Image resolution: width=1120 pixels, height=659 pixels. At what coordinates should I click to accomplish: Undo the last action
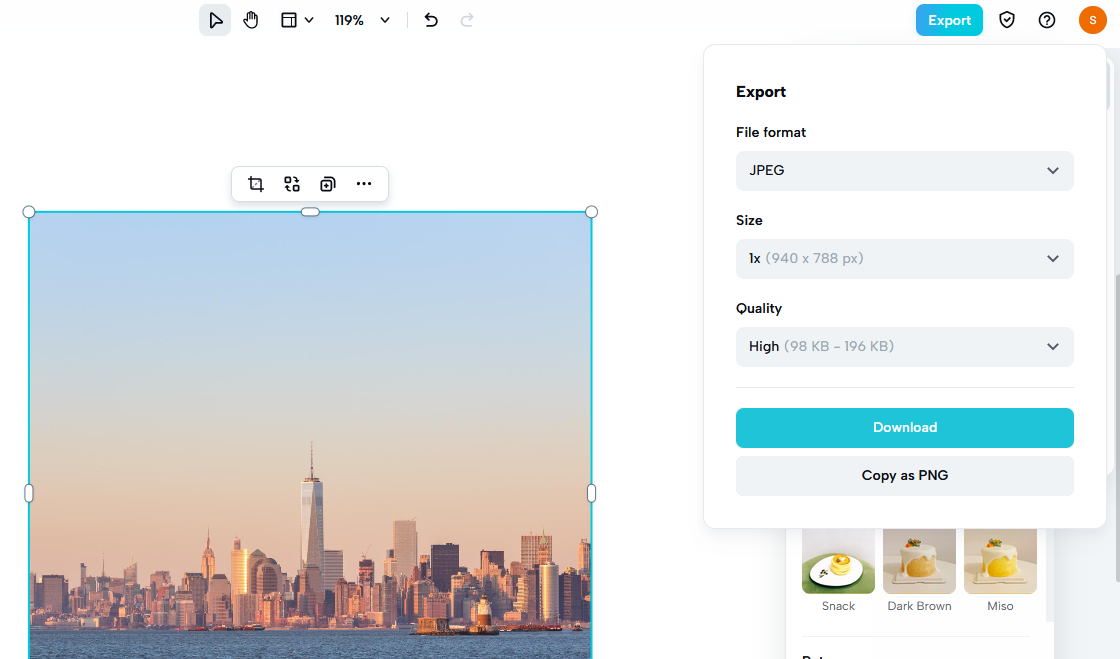tap(431, 20)
